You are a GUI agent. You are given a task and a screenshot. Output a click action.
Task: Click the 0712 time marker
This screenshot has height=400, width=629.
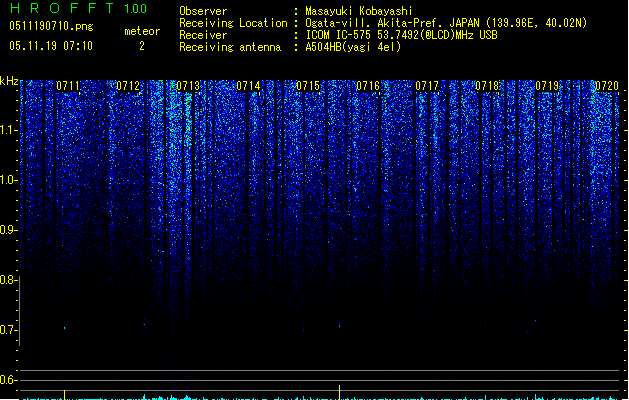[128, 86]
